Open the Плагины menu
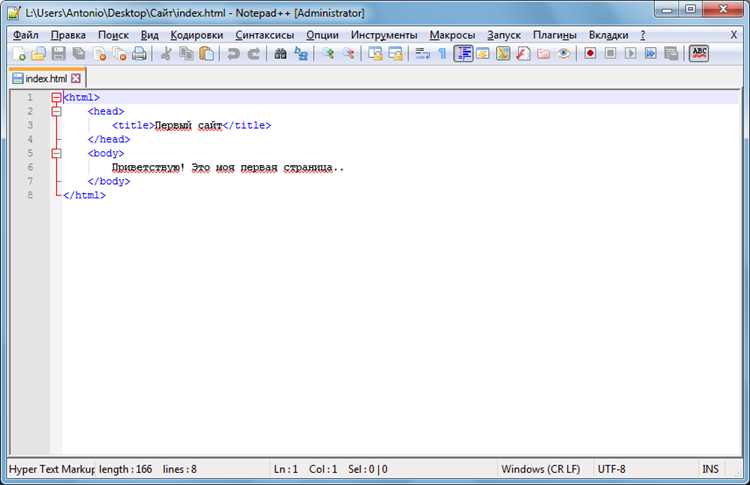 554,35
